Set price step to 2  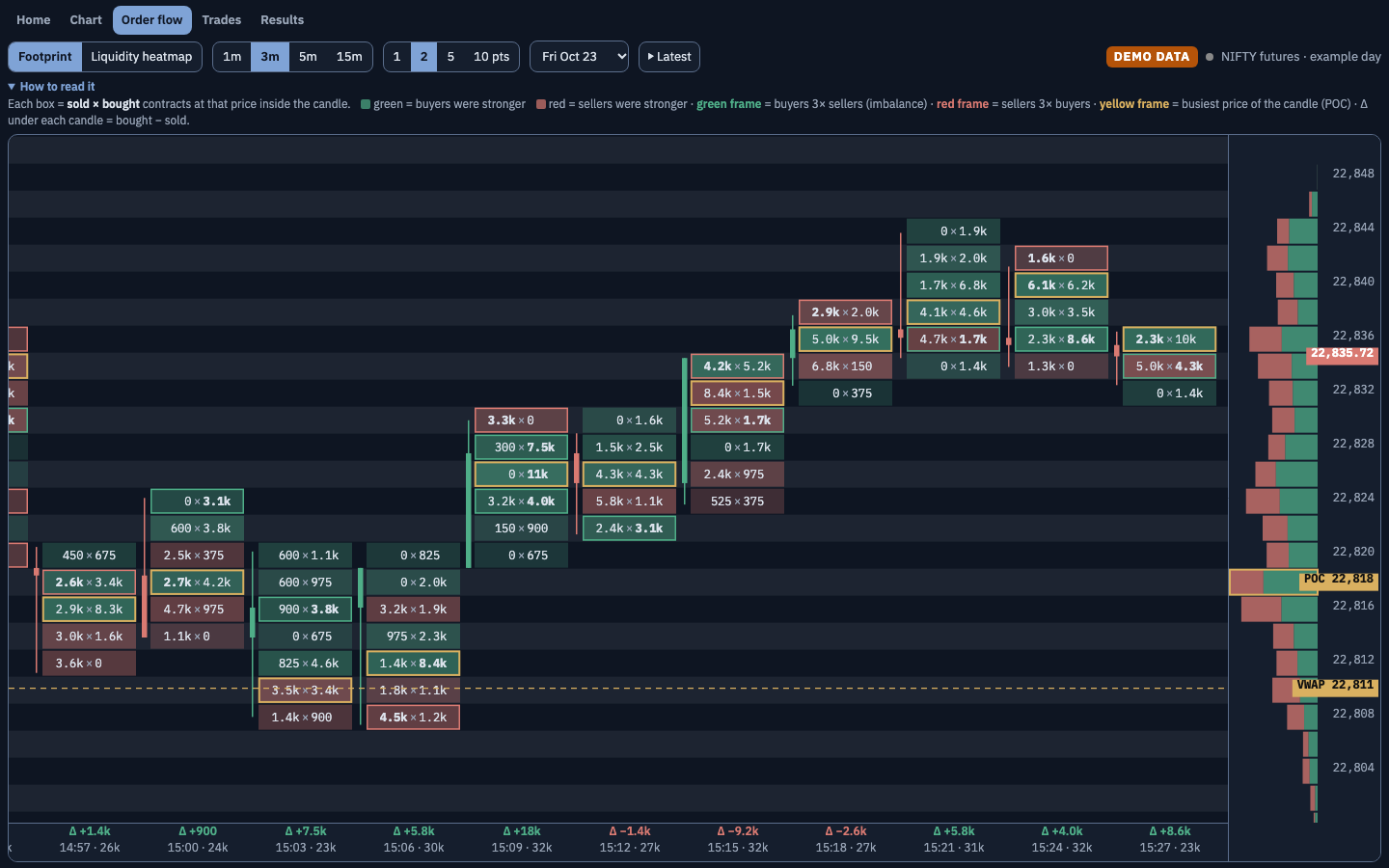click(423, 57)
